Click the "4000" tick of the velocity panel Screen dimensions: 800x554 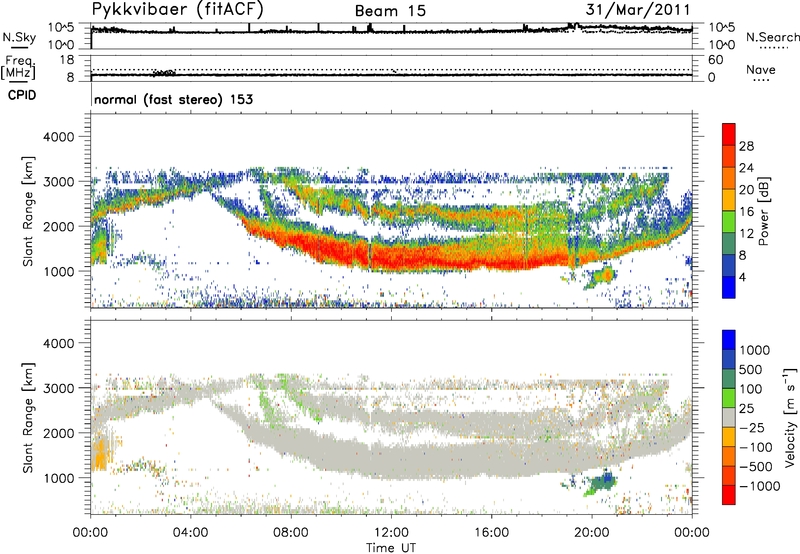[59, 343]
